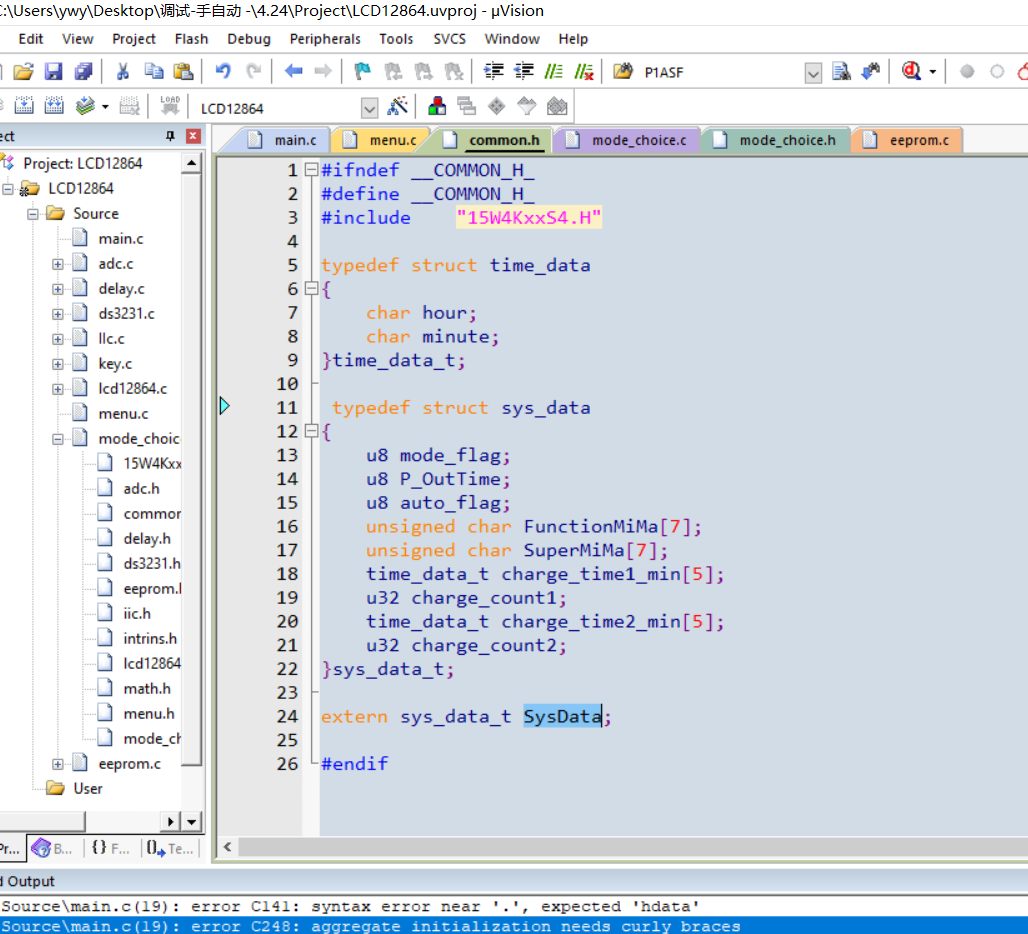
Task: Open the SVCS menu
Action: click(x=449, y=39)
